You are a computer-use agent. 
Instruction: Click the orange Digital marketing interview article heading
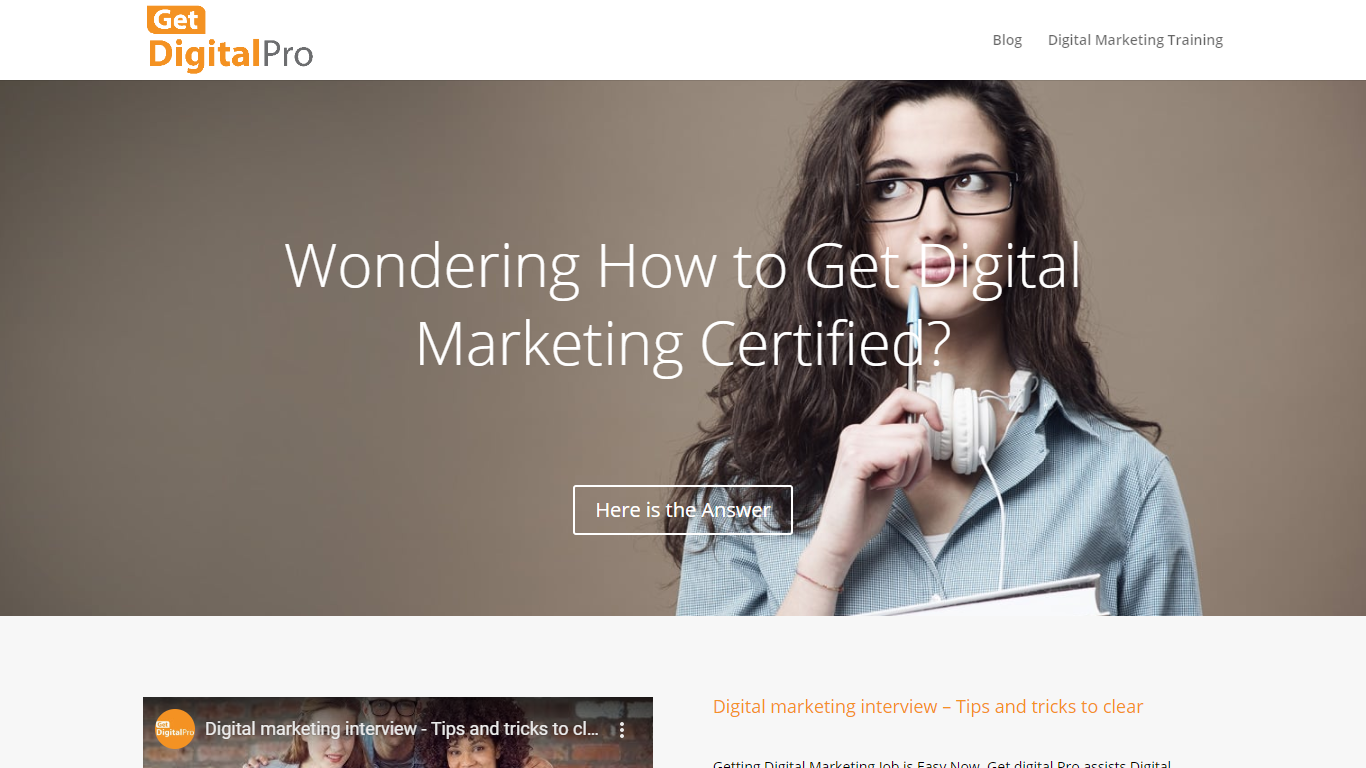point(928,707)
